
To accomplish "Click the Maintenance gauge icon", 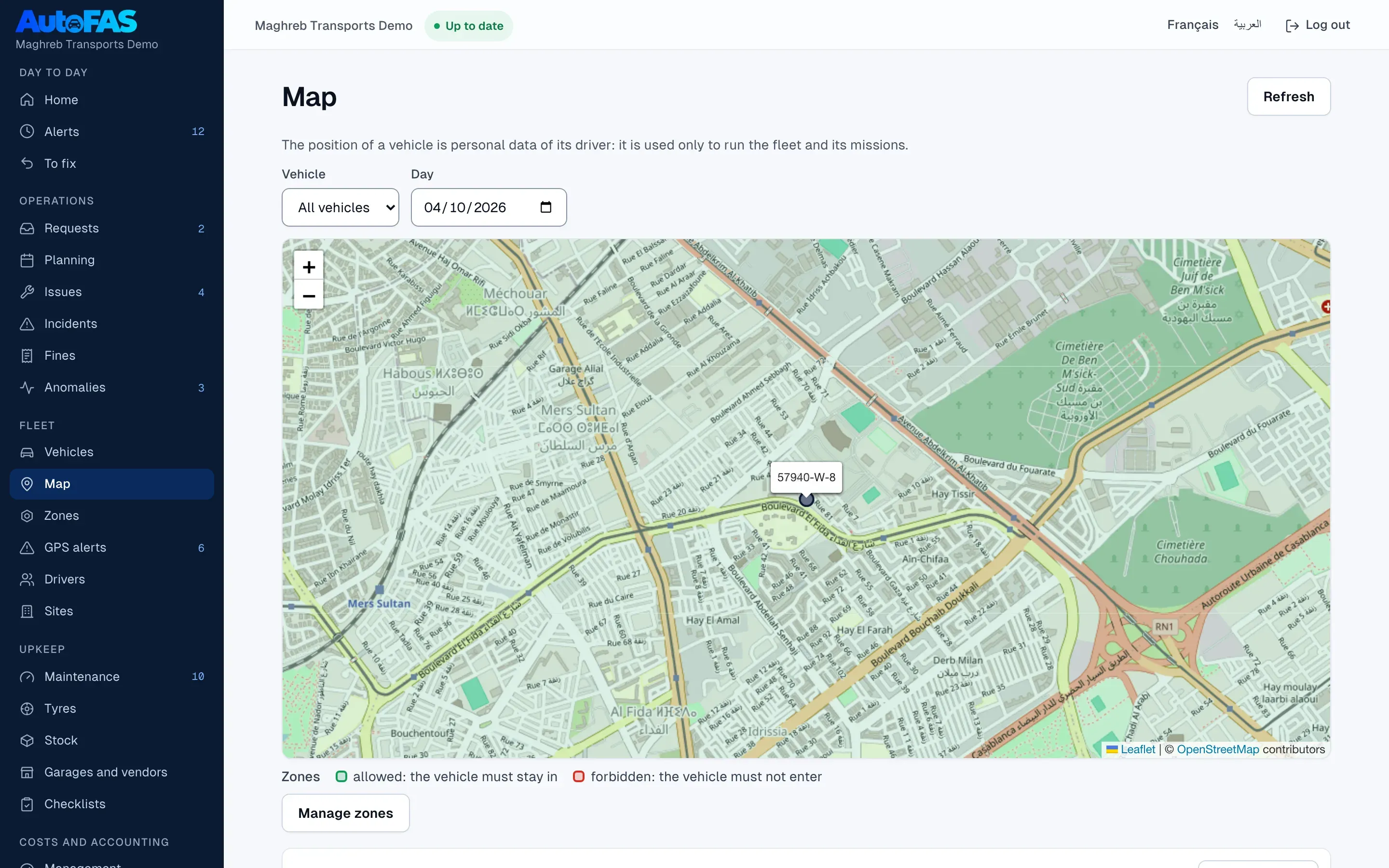I will 27,677.
